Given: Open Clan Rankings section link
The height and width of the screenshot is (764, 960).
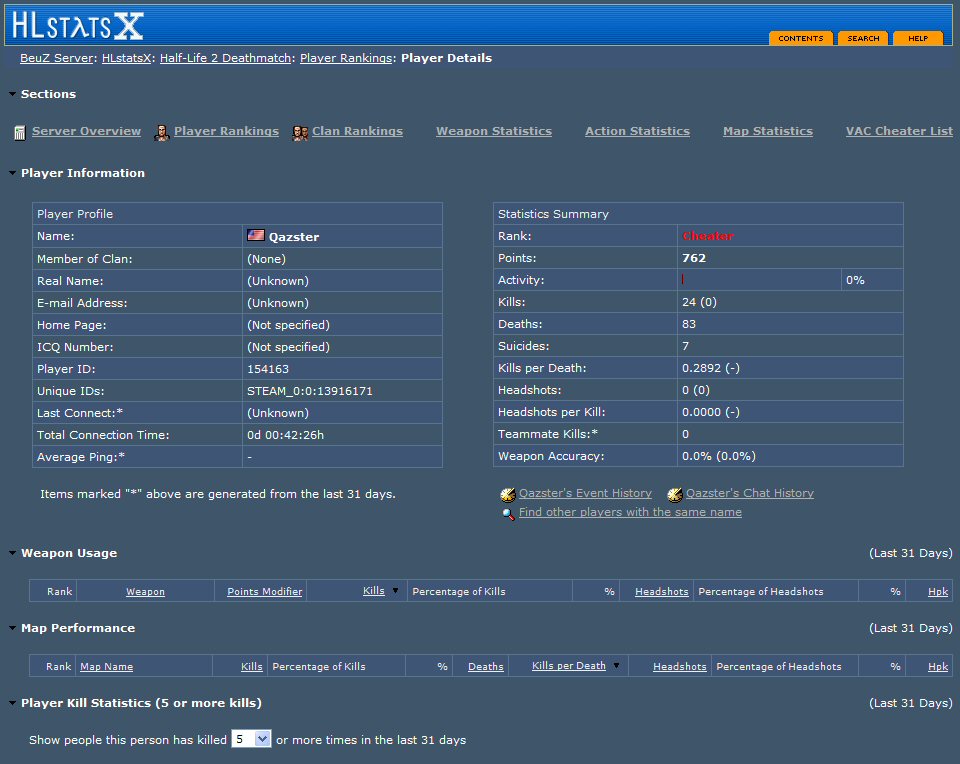Looking at the screenshot, I should click(358, 131).
